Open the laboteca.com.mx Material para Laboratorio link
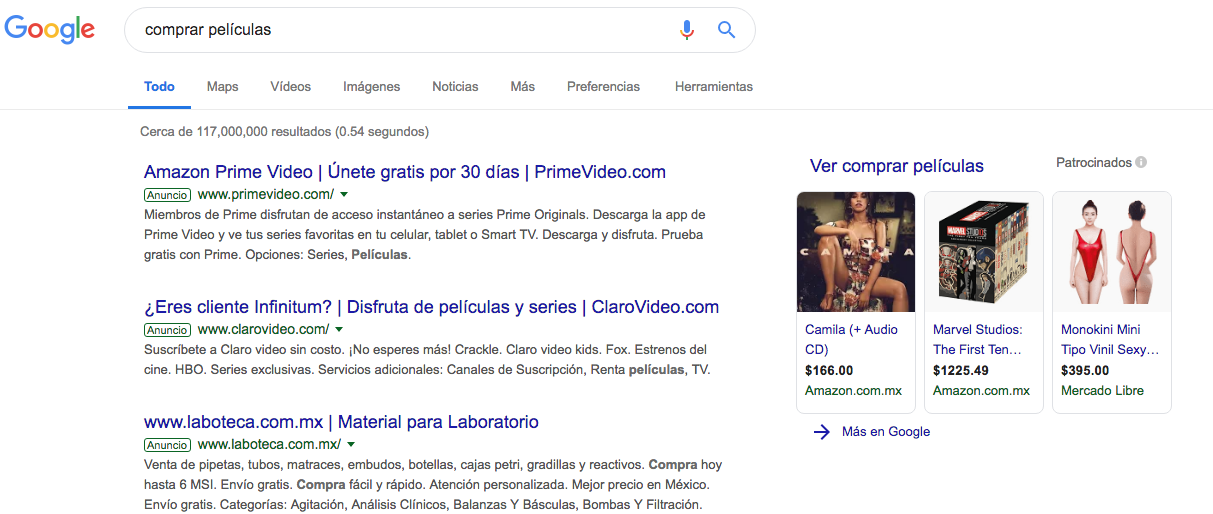 [341, 422]
